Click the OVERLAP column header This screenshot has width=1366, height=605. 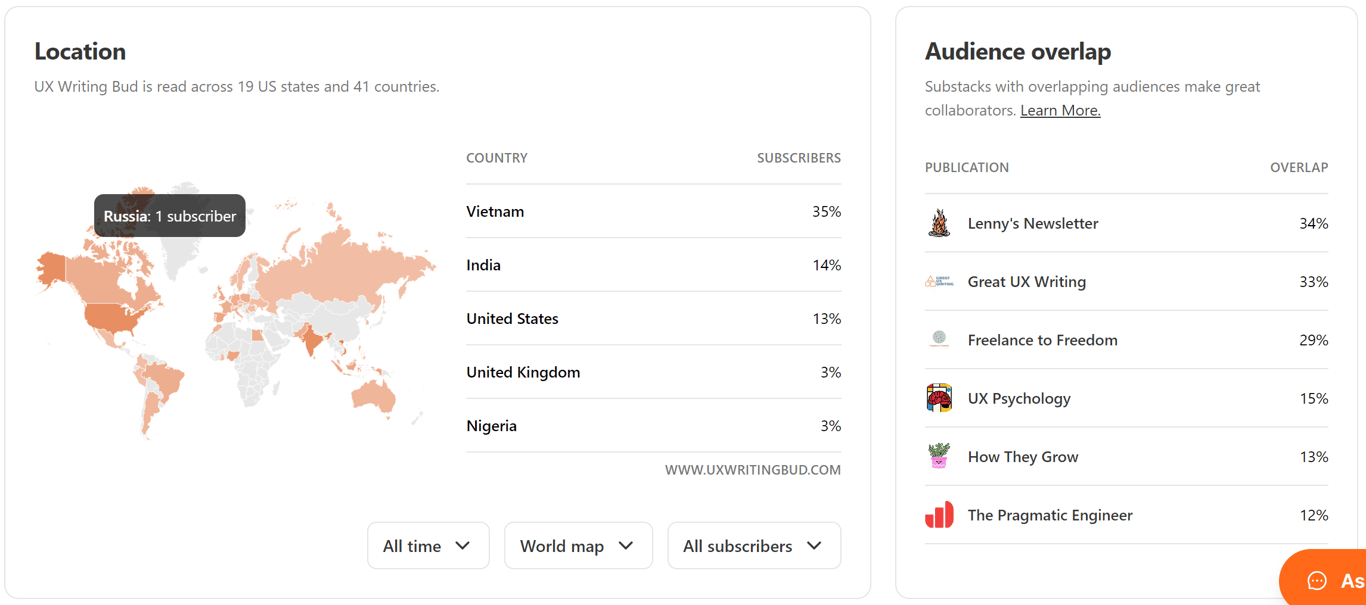[x=1299, y=167]
